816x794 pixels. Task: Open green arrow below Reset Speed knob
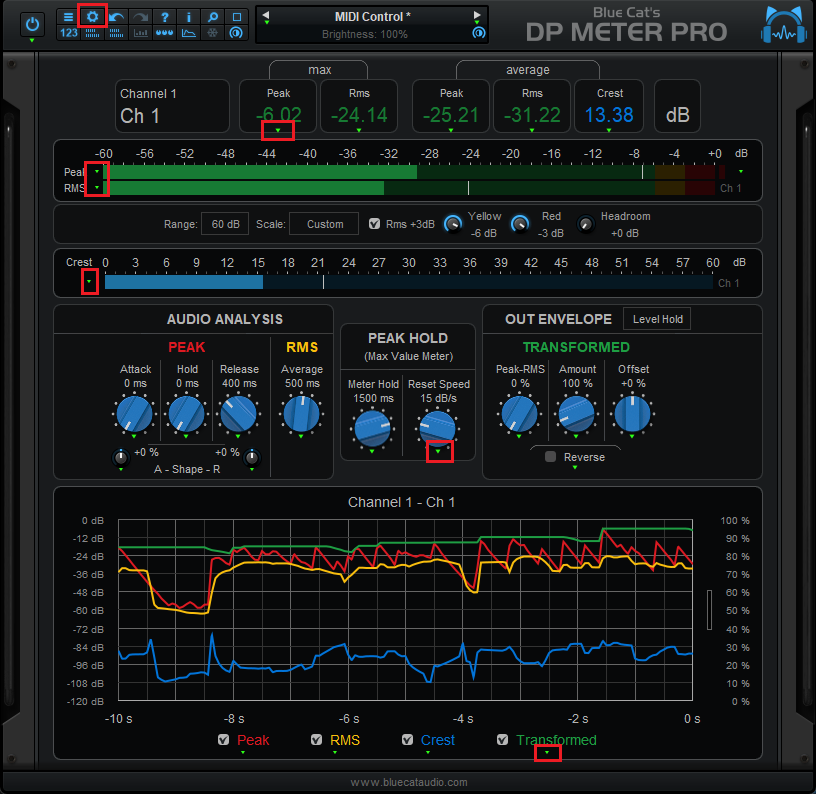438,451
